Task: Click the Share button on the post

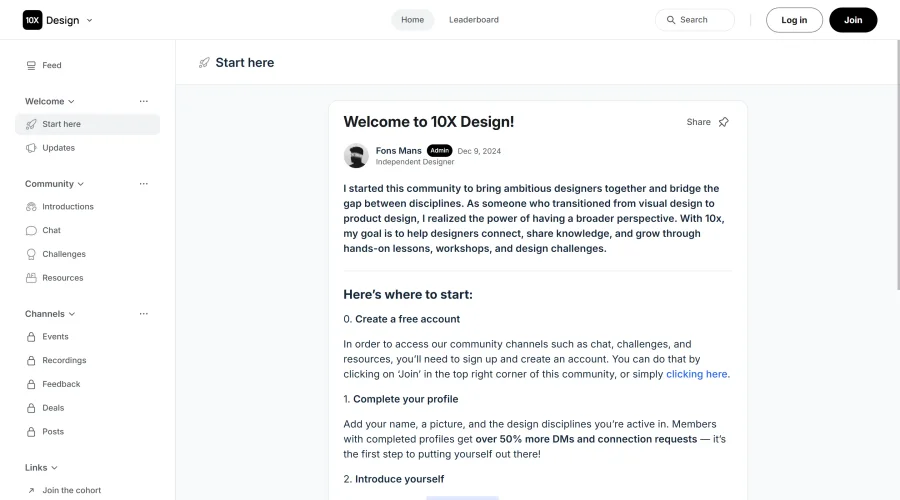Action: pyautogui.click(x=699, y=122)
